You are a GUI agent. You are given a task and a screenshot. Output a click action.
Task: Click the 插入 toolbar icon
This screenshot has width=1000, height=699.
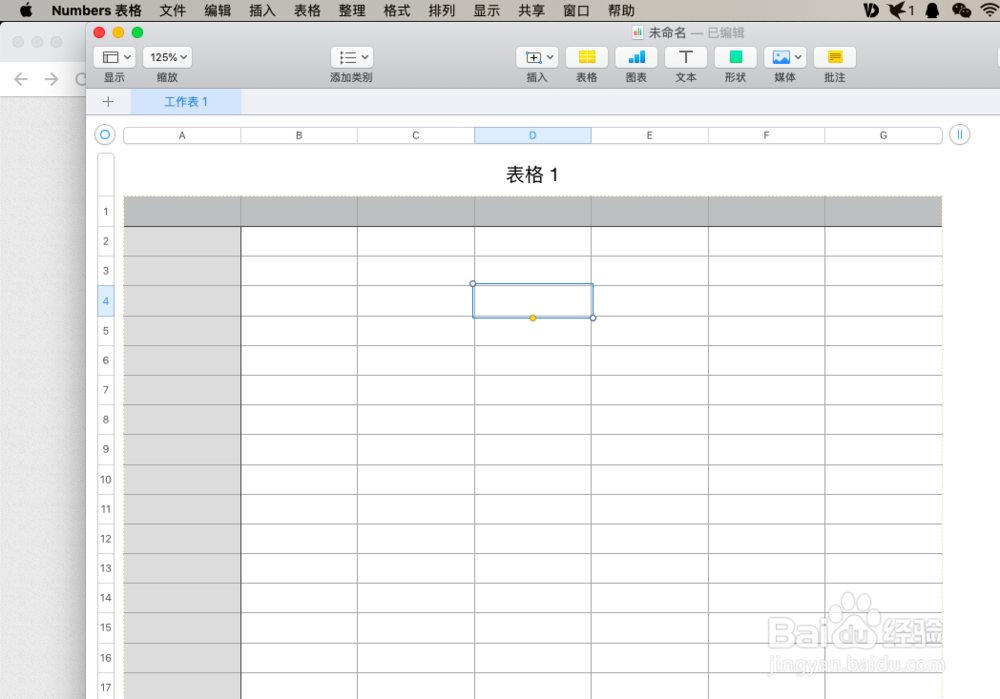click(533, 57)
